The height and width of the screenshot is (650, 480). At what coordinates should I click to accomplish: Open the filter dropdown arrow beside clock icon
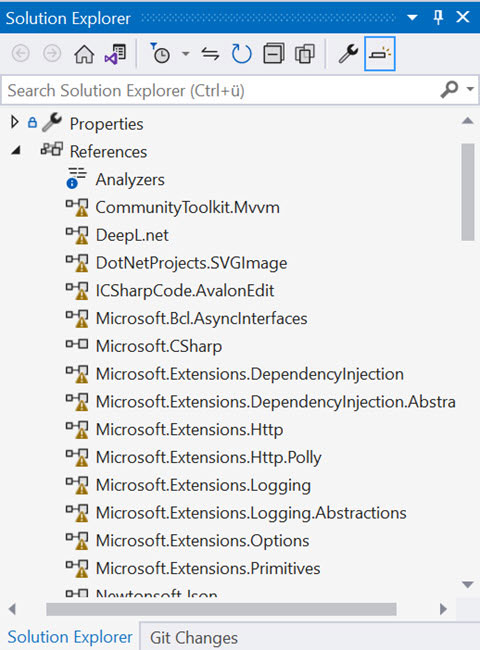(186, 53)
